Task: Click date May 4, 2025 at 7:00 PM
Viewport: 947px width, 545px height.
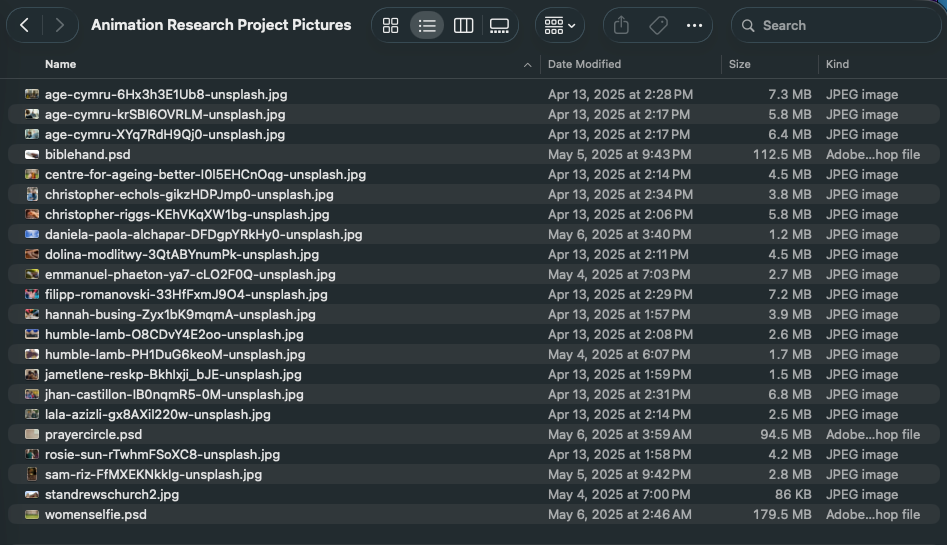Action: click(619, 494)
